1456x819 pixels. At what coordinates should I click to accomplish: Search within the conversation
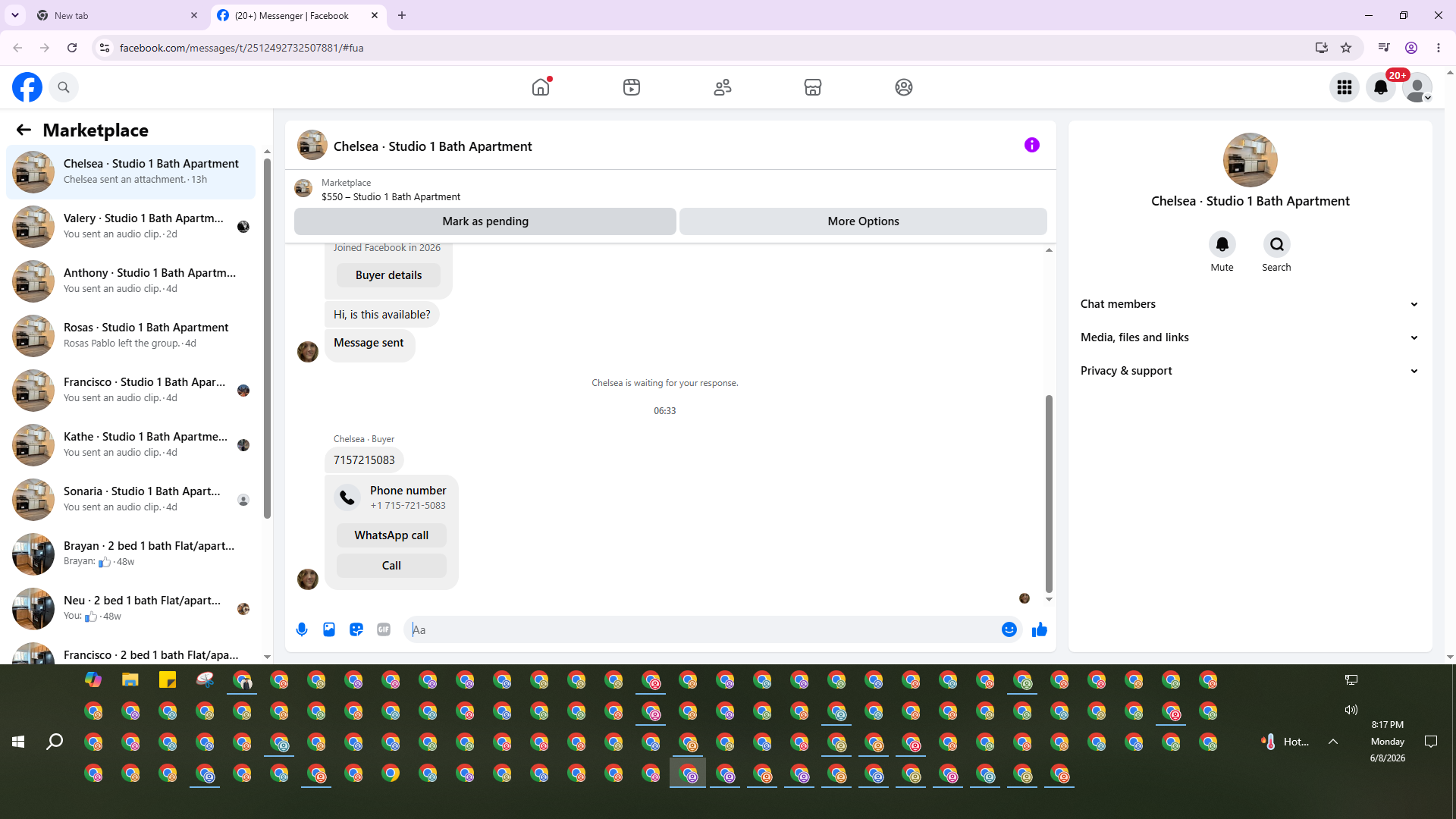[1277, 244]
